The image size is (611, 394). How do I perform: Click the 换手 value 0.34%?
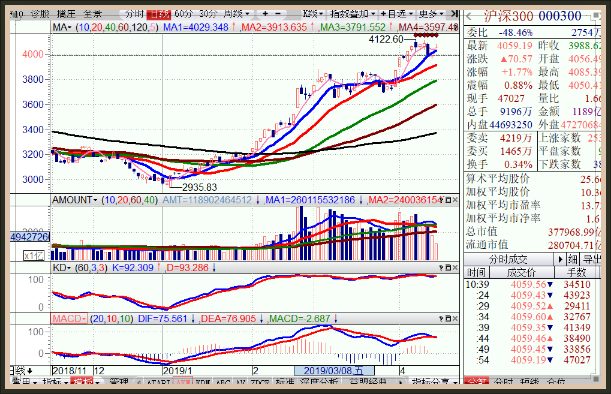[x=518, y=164]
